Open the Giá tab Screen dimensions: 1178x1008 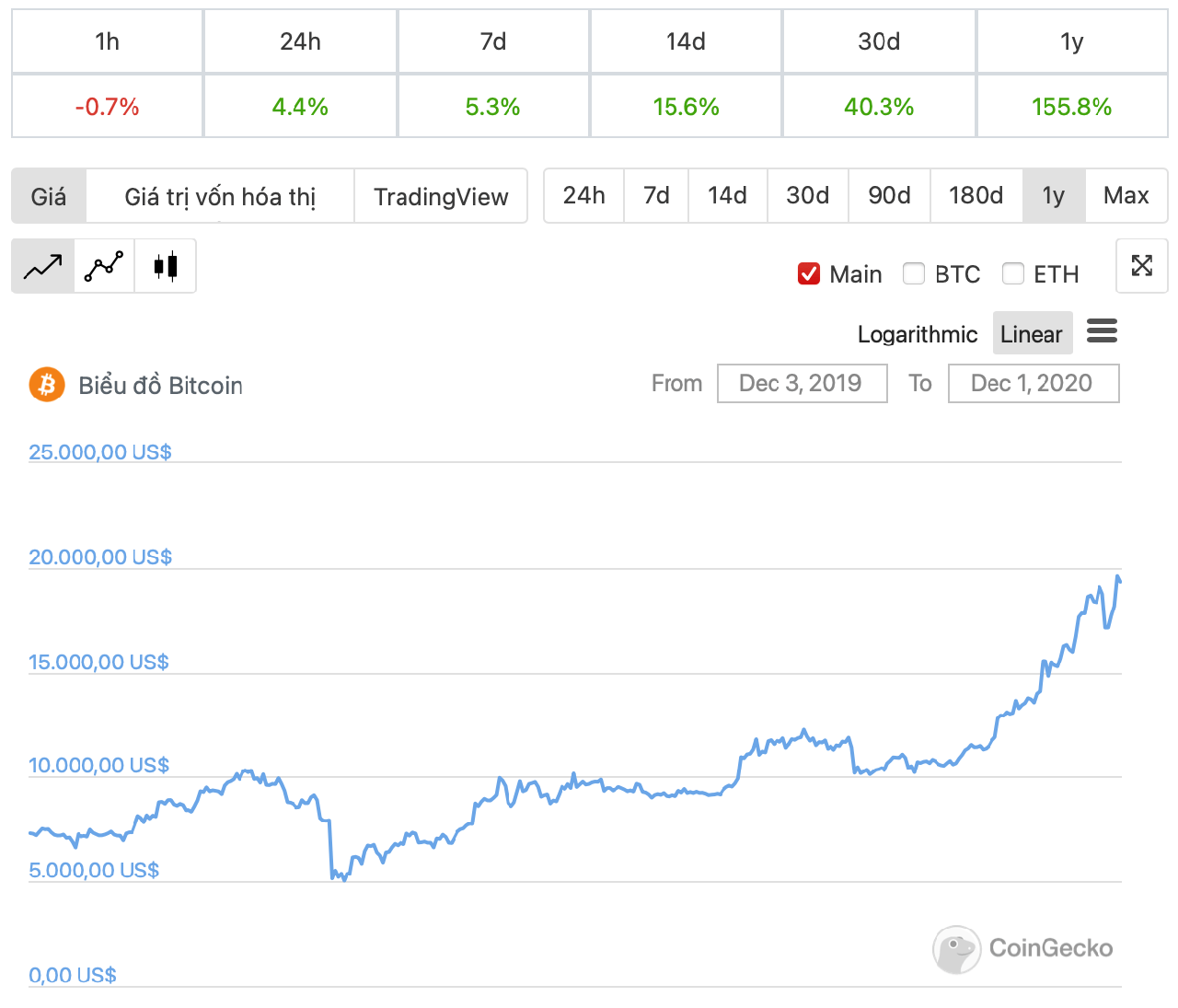[49, 196]
